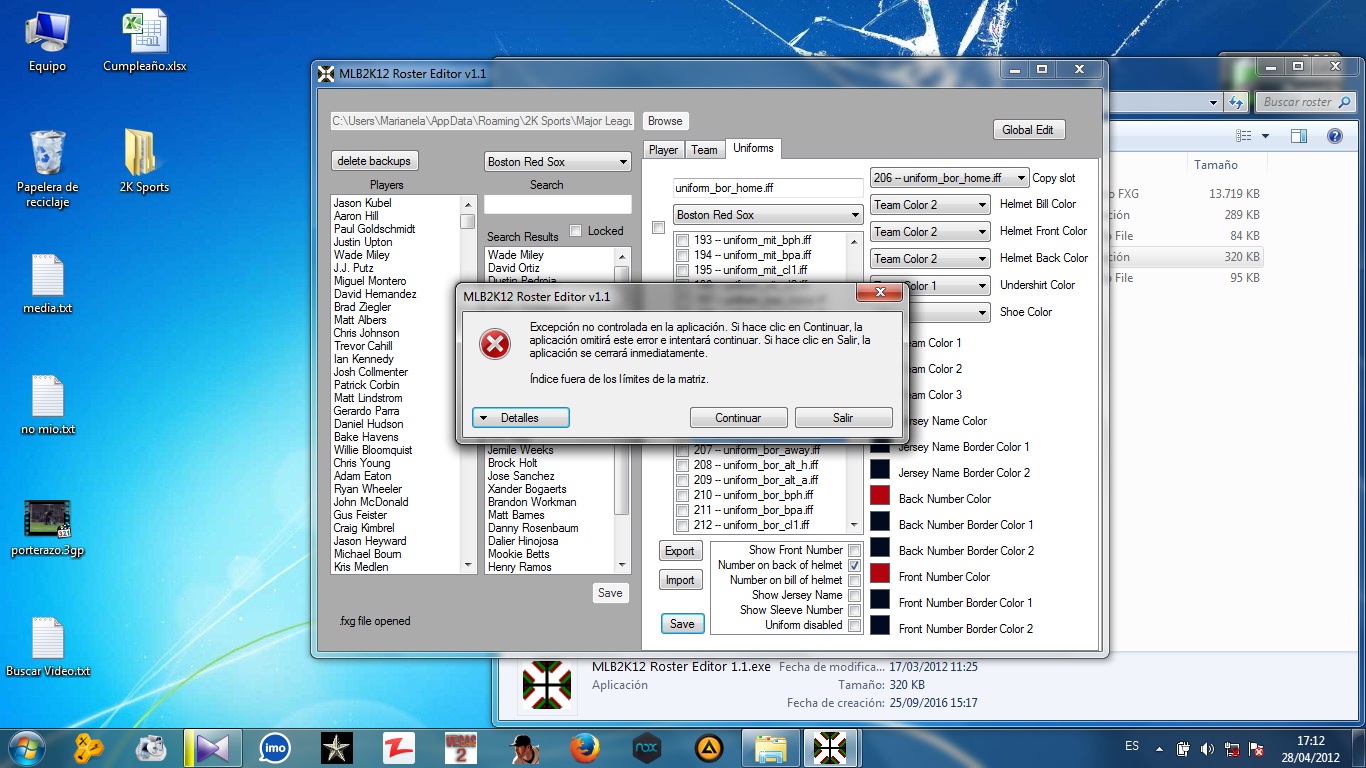The height and width of the screenshot is (768, 1366).
Task: Select the Buscar Video.txt desktop file
Action: (x=47, y=647)
